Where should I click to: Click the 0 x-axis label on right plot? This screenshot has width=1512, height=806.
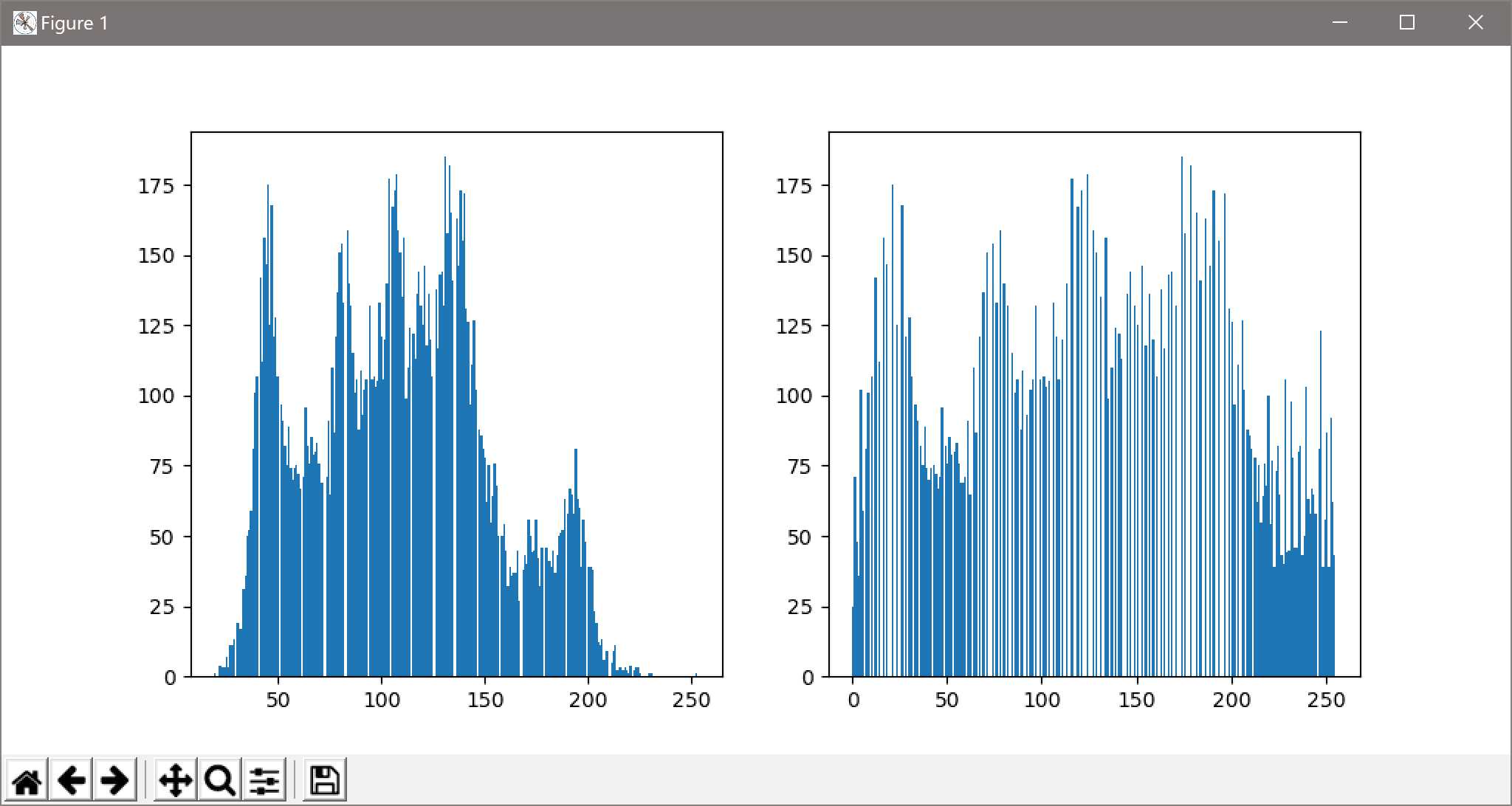[853, 700]
